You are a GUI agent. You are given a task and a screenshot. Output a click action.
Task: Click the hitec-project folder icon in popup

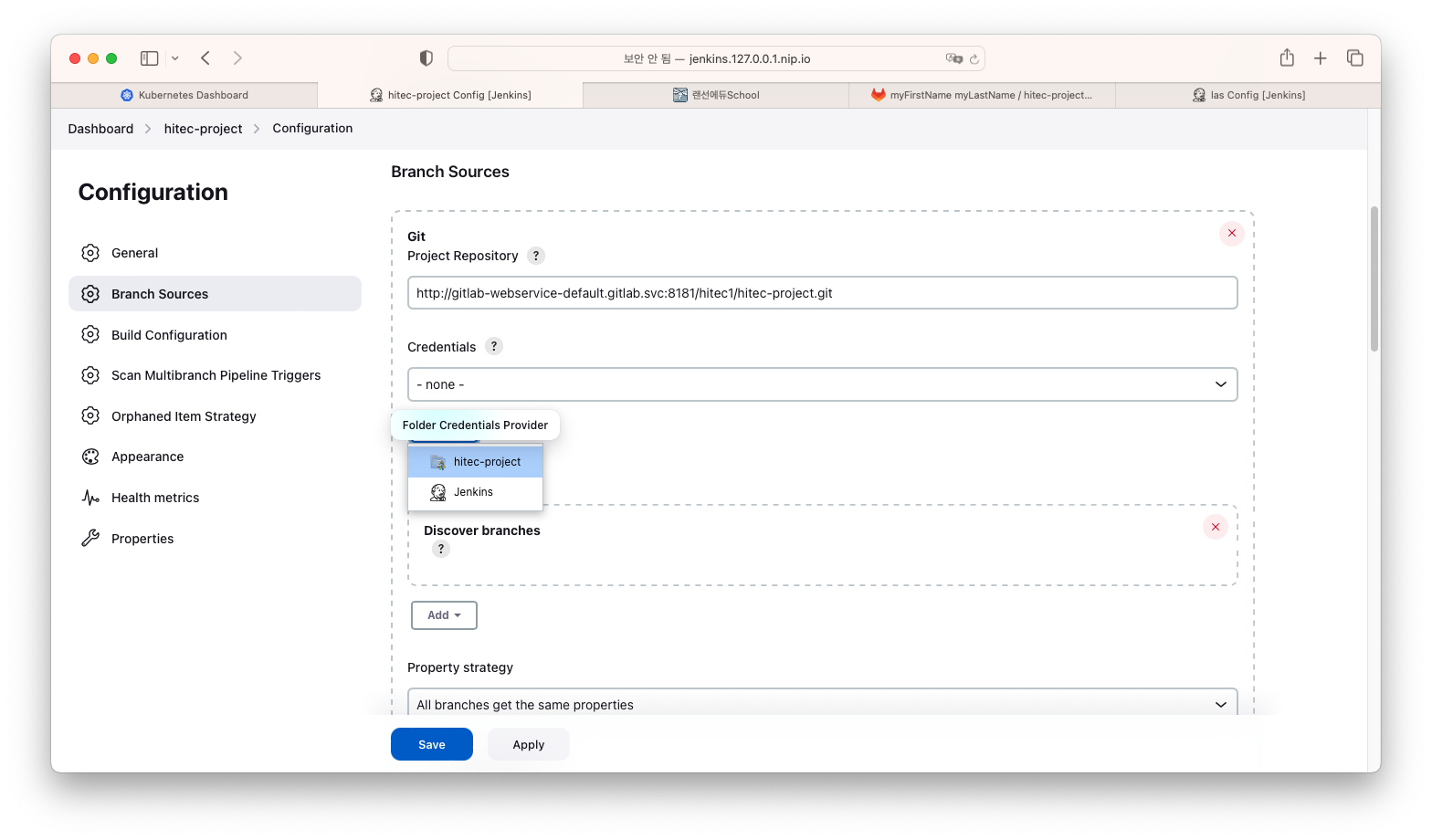[x=437, y=462]
